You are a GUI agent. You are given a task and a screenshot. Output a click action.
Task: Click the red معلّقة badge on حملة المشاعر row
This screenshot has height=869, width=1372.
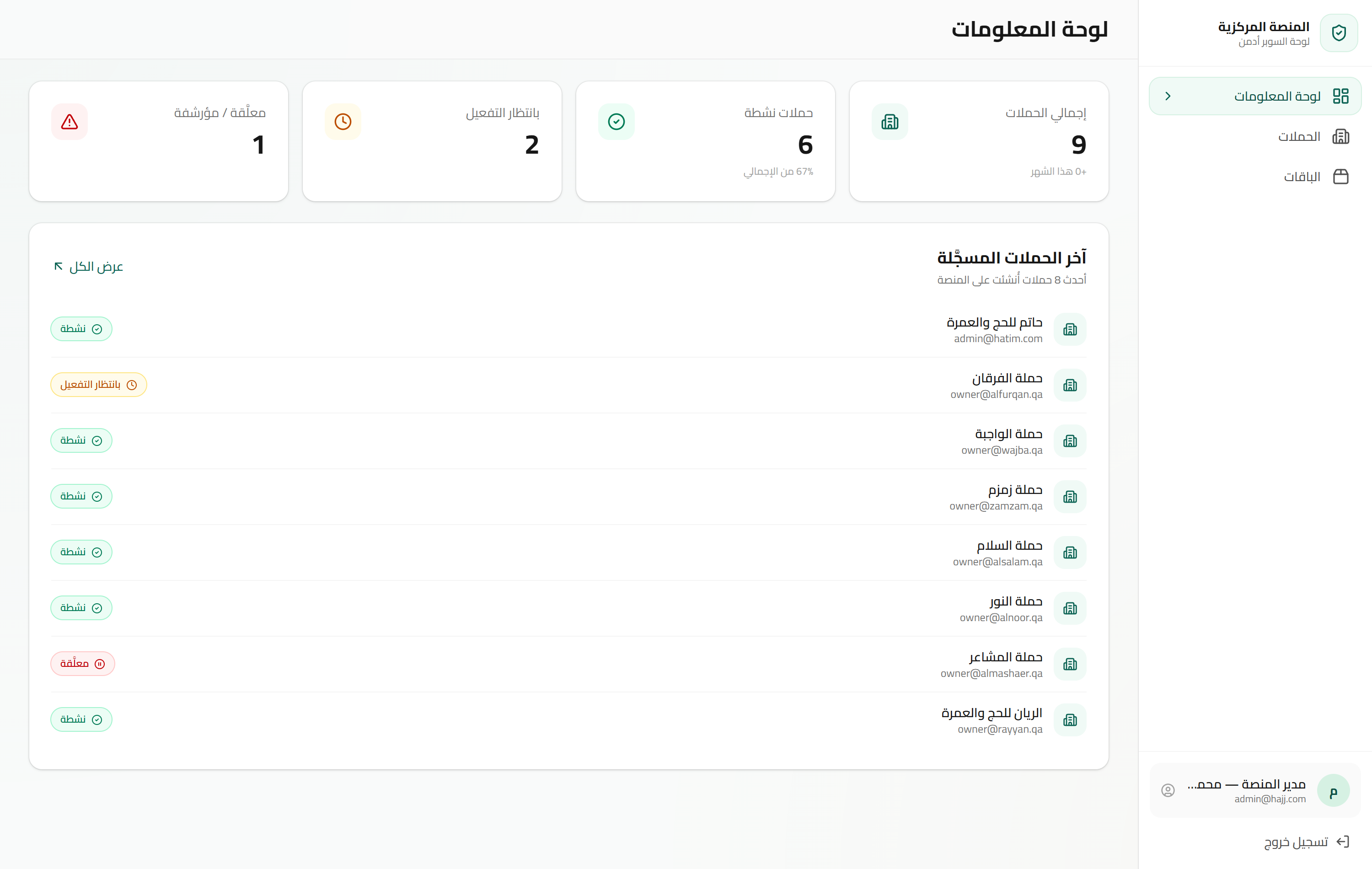pos(83,664)
